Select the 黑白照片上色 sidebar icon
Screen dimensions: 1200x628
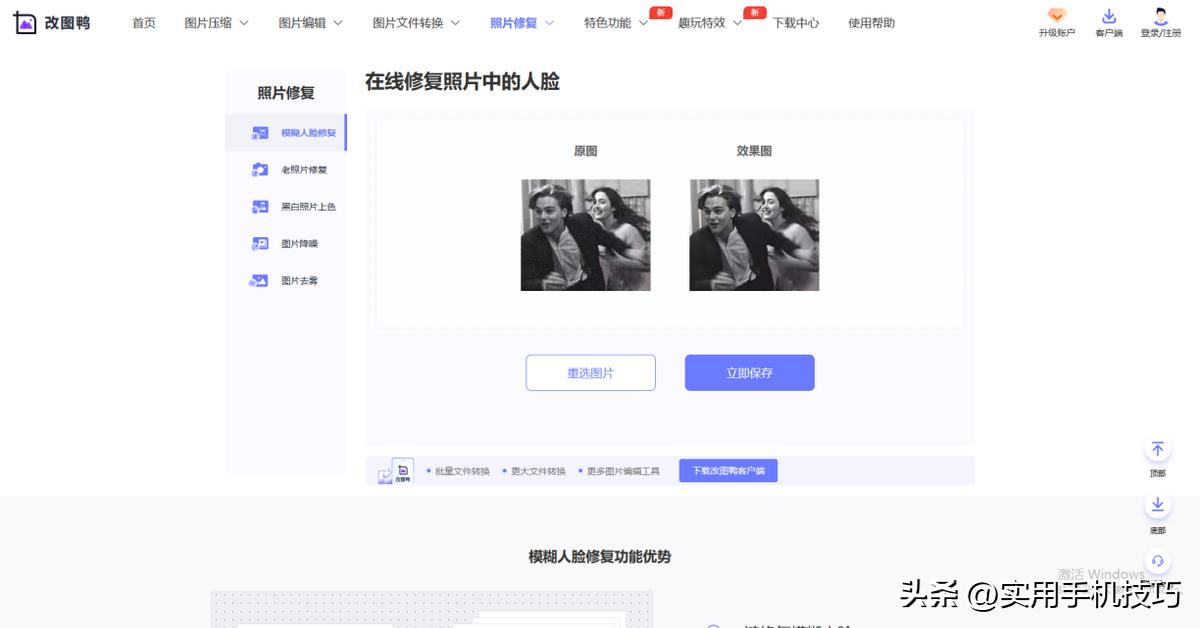[260, 206]
